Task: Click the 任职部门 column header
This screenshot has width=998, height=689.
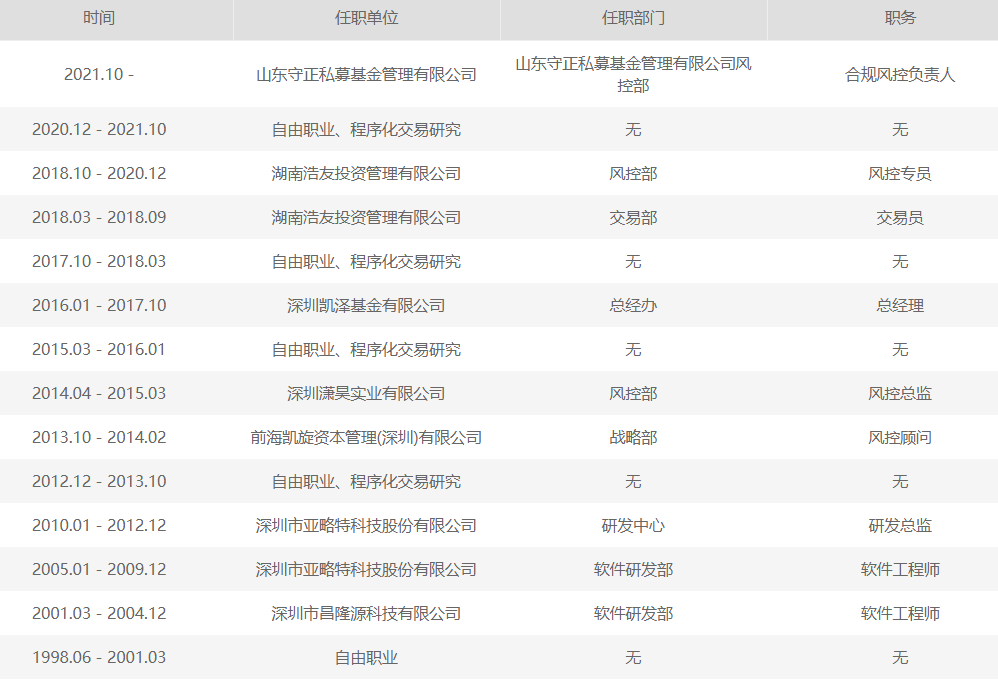Action: point(633,18)
